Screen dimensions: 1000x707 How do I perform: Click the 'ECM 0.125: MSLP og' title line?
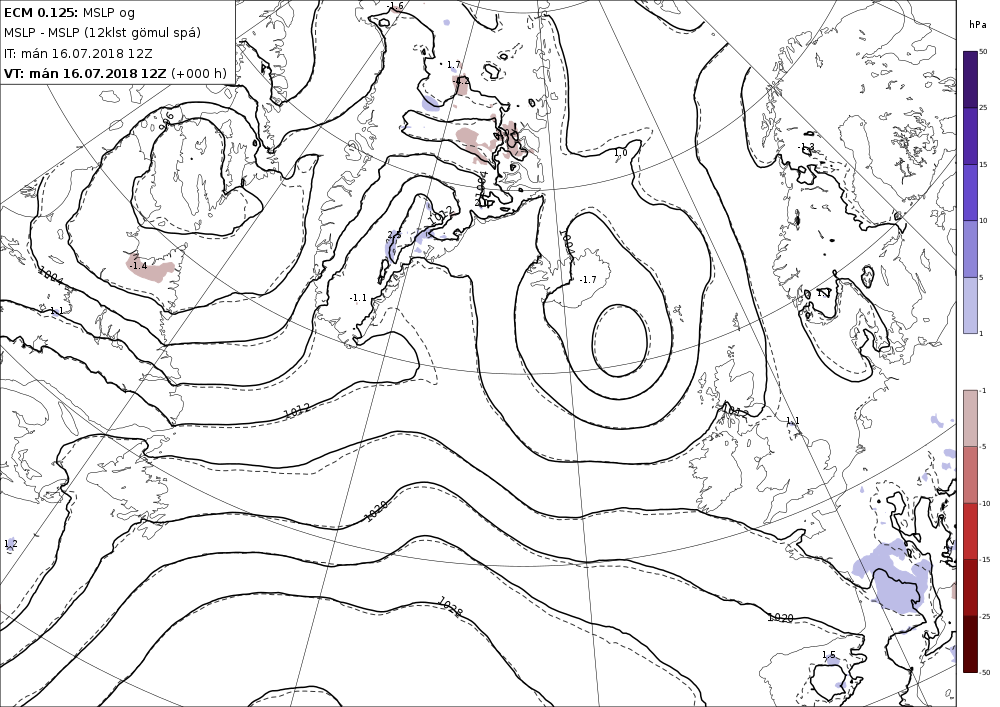70,12
